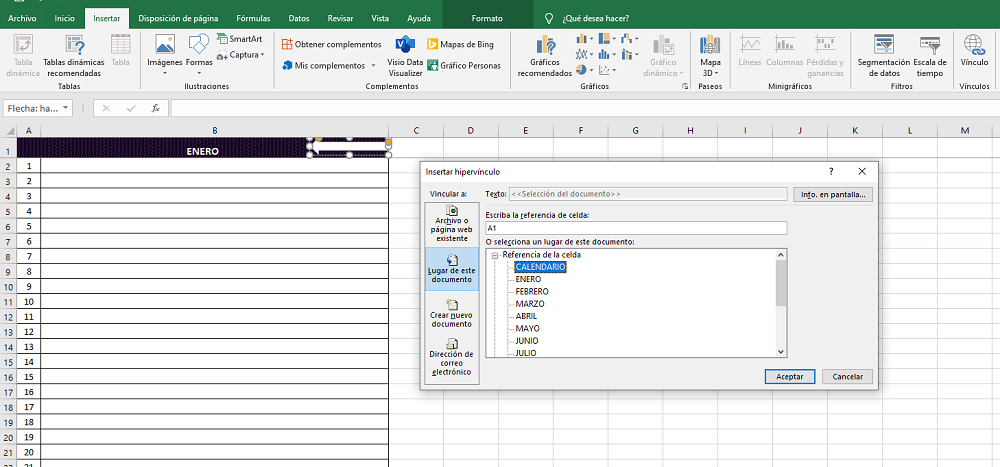Collapse the Referencia de la celda node
The height and width of the screenshot is (467, 1000).
495,255
